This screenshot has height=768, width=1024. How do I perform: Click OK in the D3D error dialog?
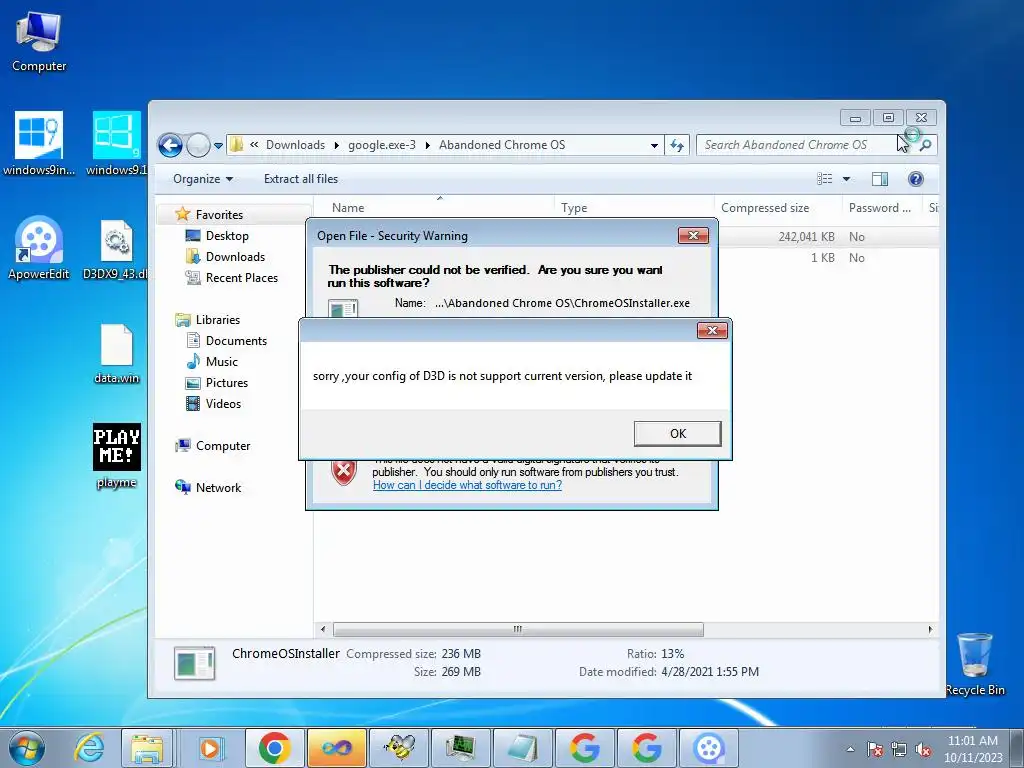tap(677, 434)
